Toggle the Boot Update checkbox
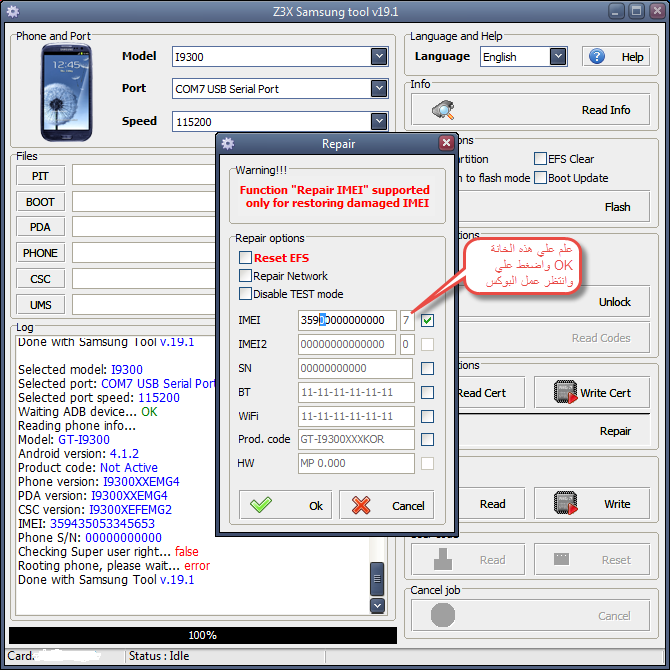 (x=541, y=177)
